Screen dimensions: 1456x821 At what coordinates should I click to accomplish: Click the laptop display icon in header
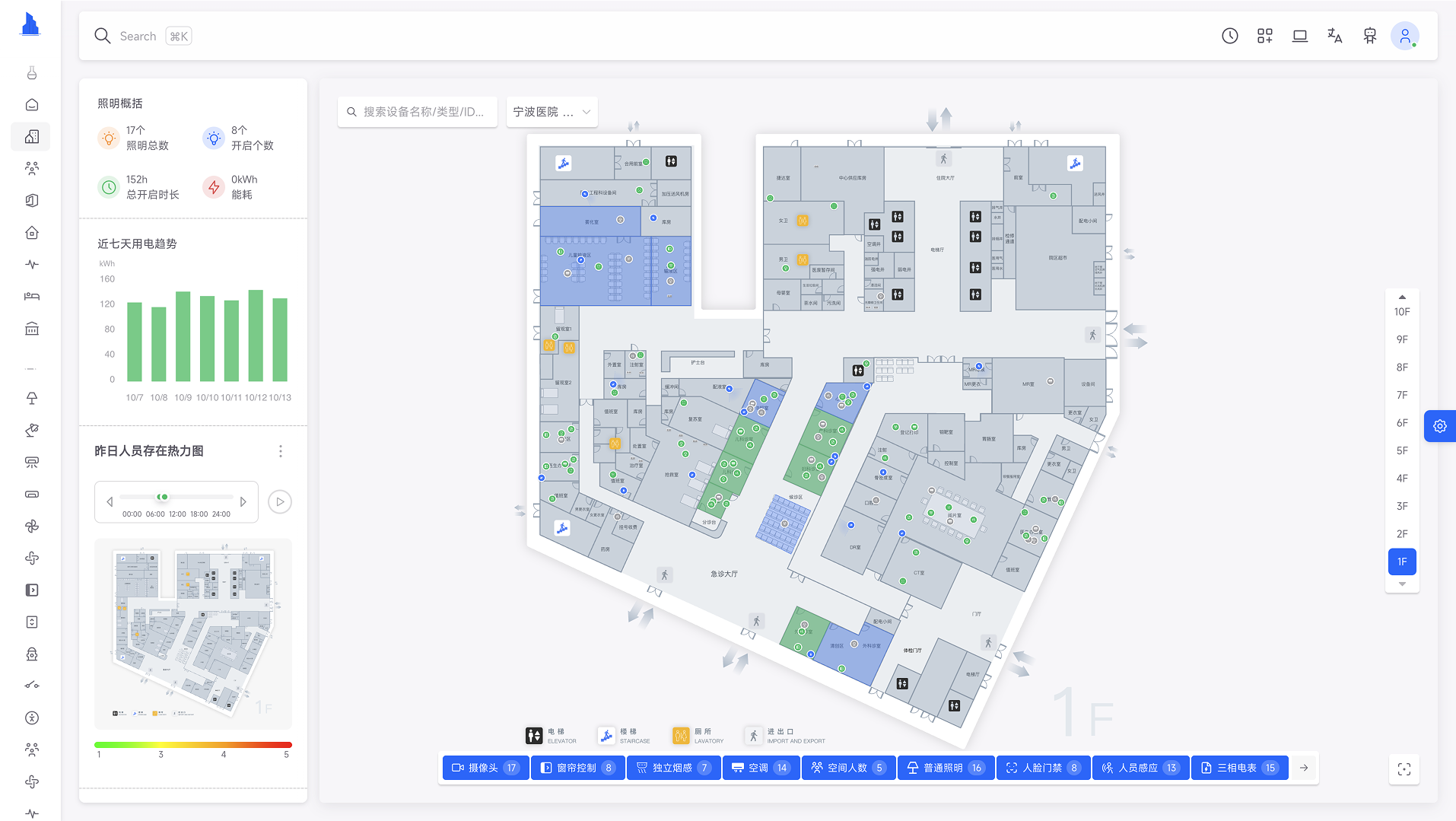1299,36
